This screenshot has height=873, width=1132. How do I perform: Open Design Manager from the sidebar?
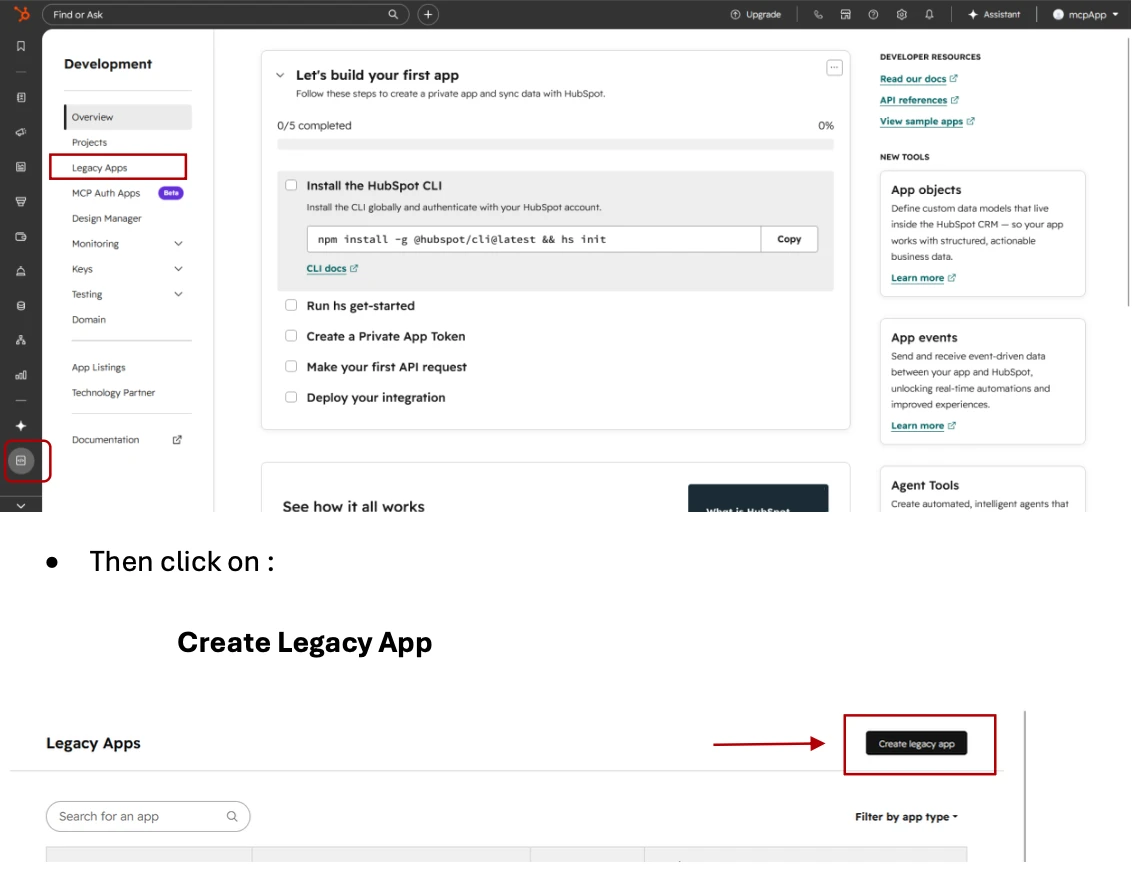point(107,218)
